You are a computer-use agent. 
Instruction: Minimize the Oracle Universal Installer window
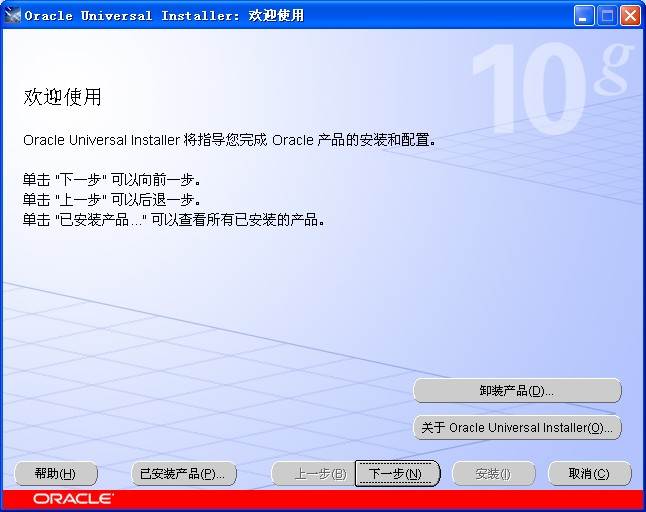click(x=584, y=16)
